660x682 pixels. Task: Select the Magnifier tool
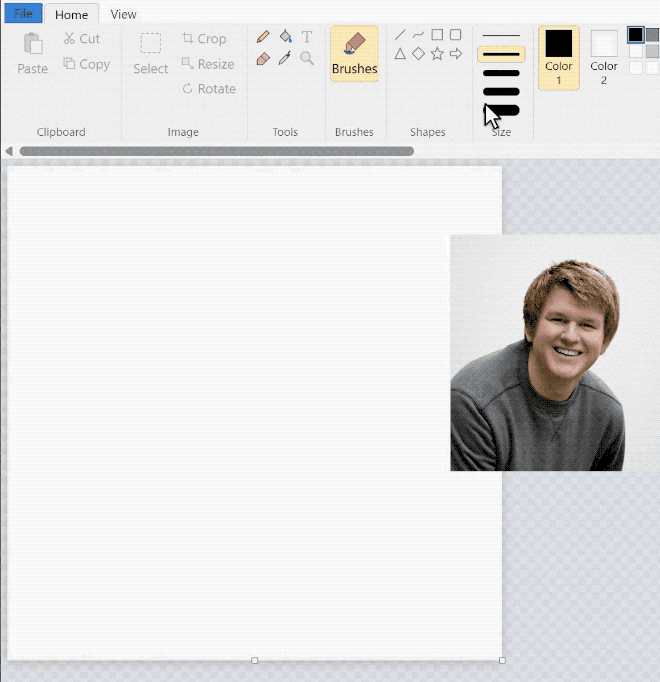click(307, 58)
